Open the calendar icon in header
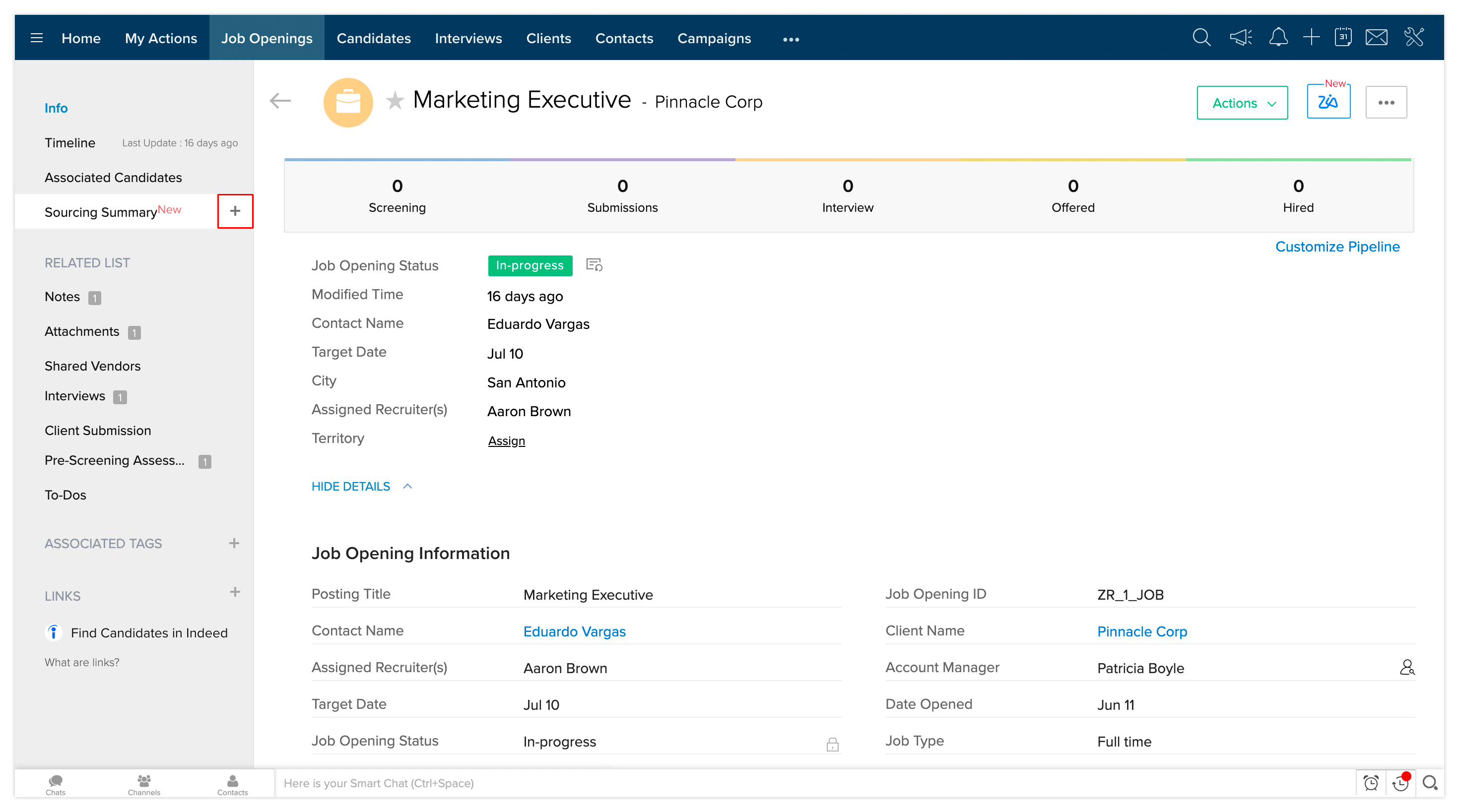 tap(1343, 38)
